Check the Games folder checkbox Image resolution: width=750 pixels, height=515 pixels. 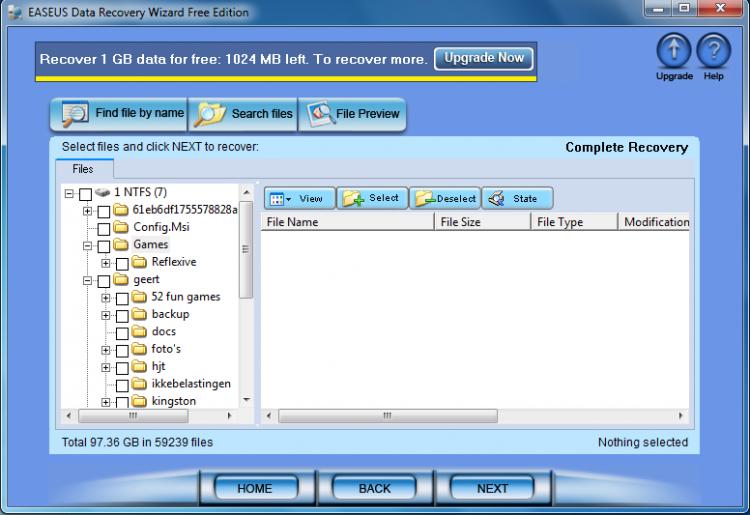104,246
